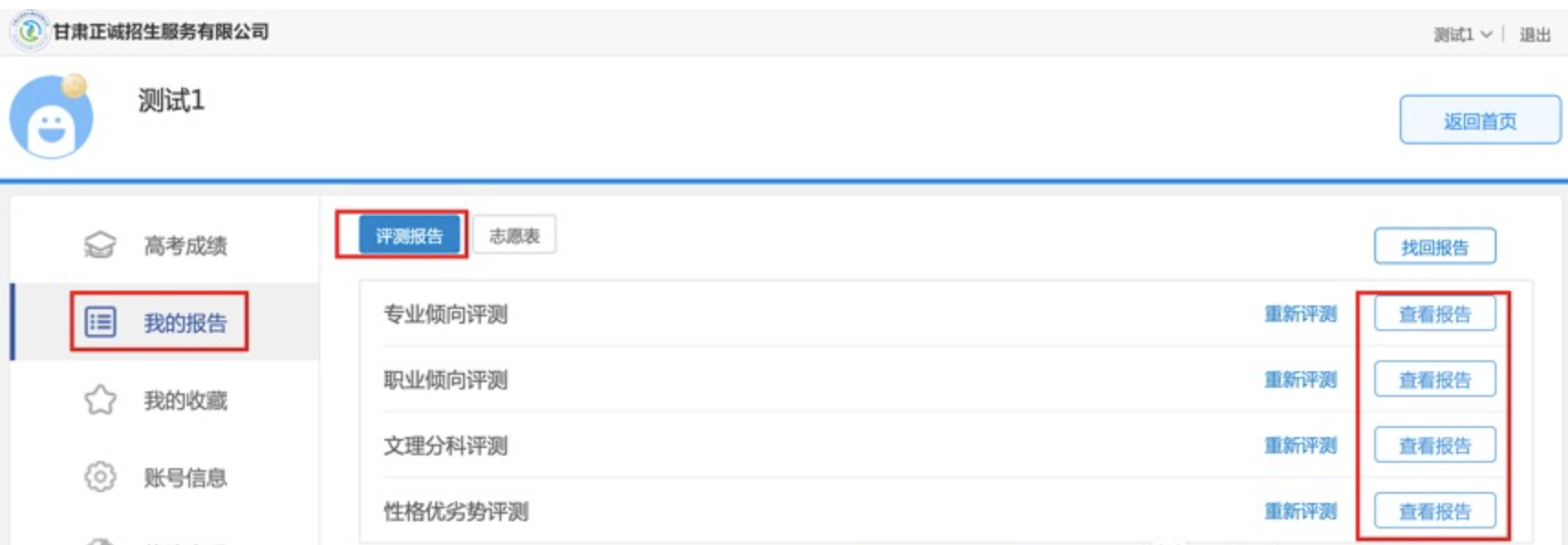Click the star icon for 我的收藏
The height and width of the screenshot is (545, 1568).
tap(101, 400)
